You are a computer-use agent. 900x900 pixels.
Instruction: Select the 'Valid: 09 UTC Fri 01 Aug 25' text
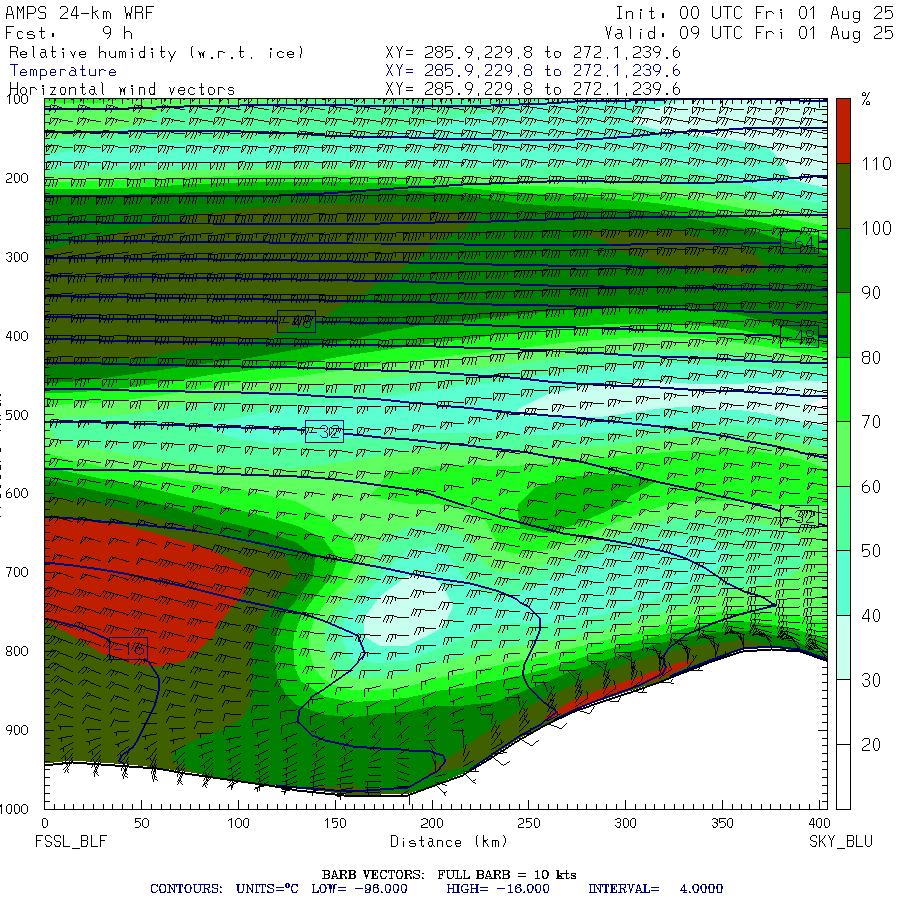(x=748, y=33)
